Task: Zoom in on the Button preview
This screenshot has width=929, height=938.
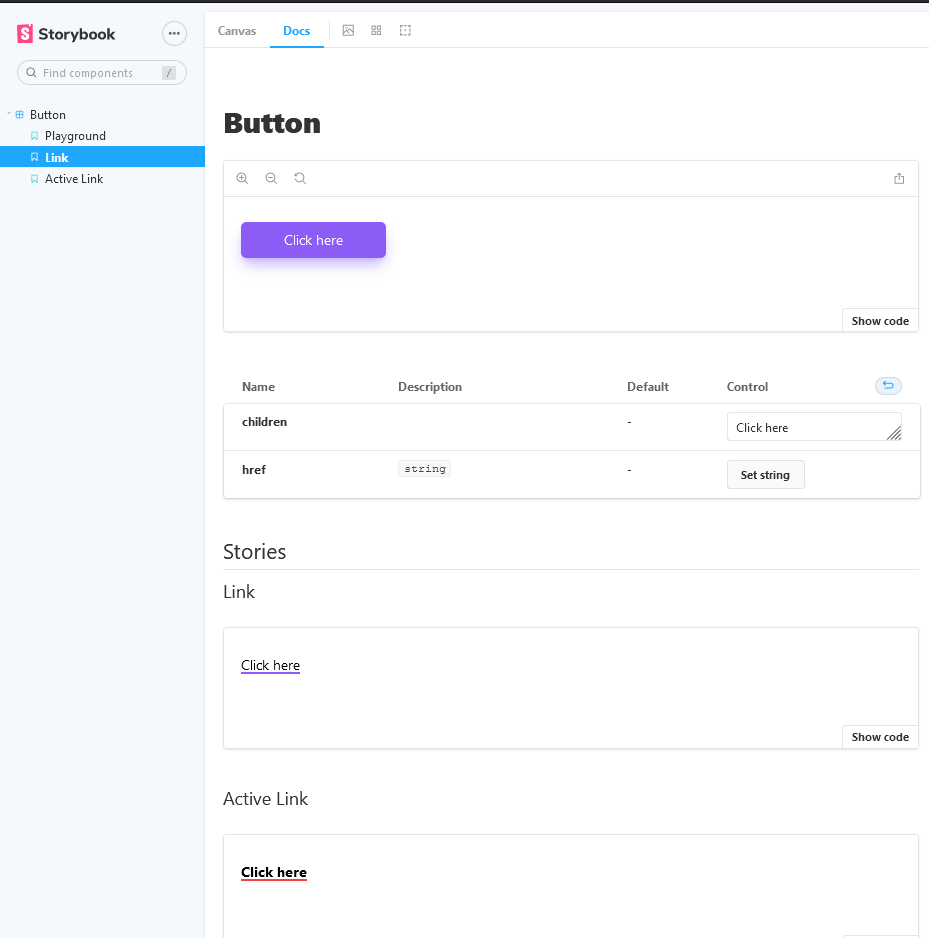Action: 242,178
